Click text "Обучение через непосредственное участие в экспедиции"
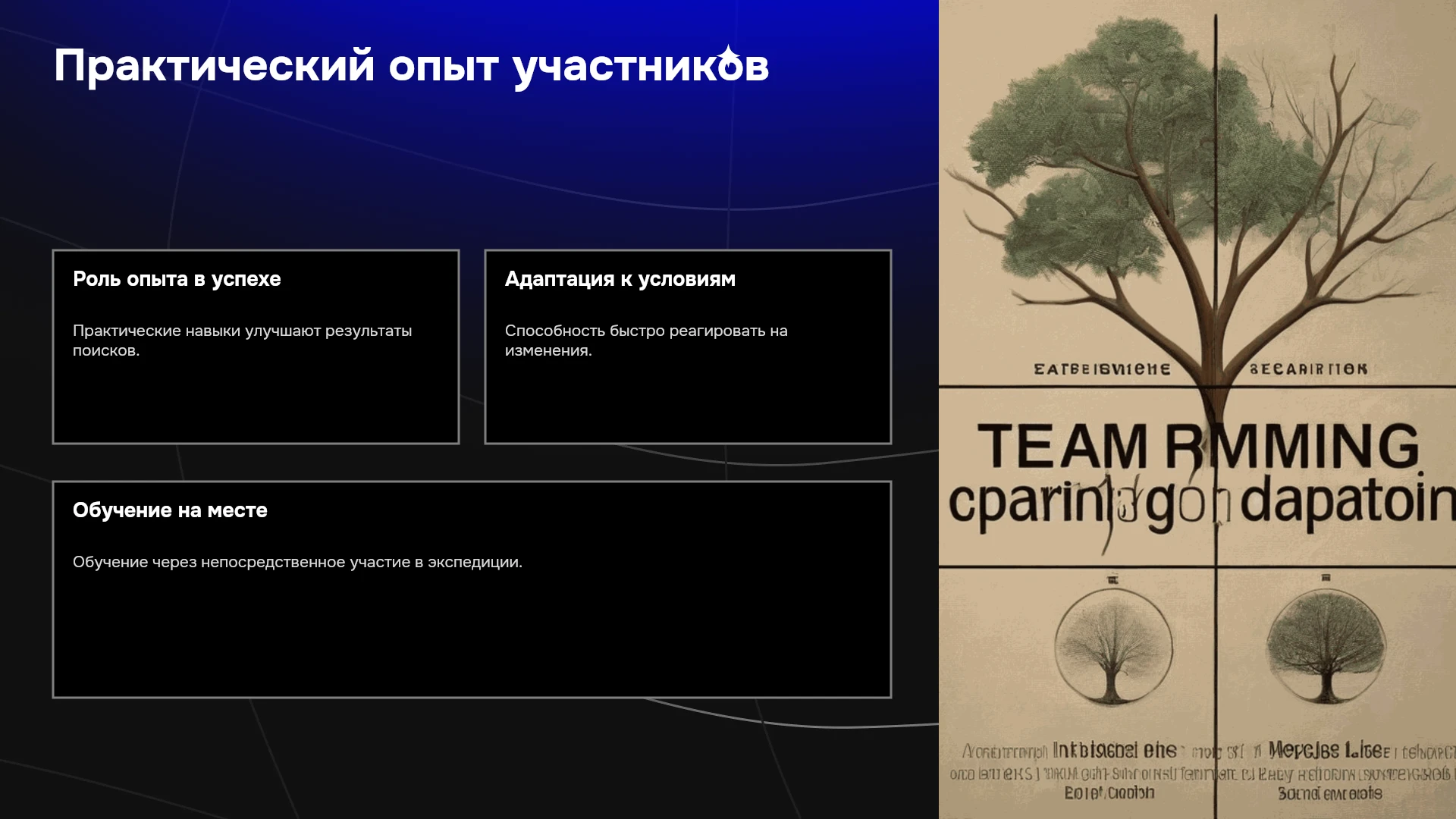Image resolution: width=1456 pixels, height=819 pixels. [297, 562]
